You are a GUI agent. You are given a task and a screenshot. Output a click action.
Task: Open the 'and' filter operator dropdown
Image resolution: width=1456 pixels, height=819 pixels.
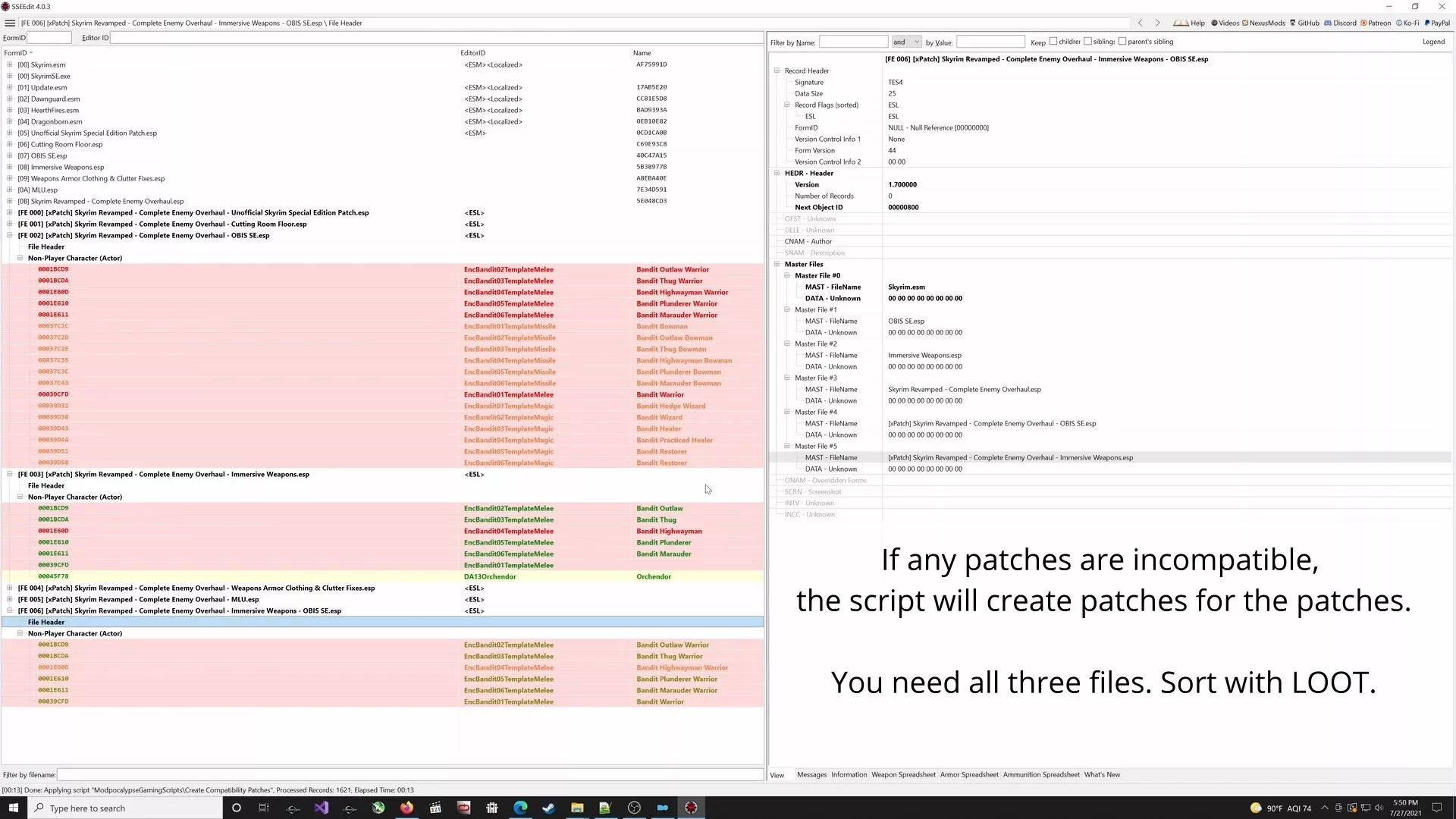click(906, 42)
